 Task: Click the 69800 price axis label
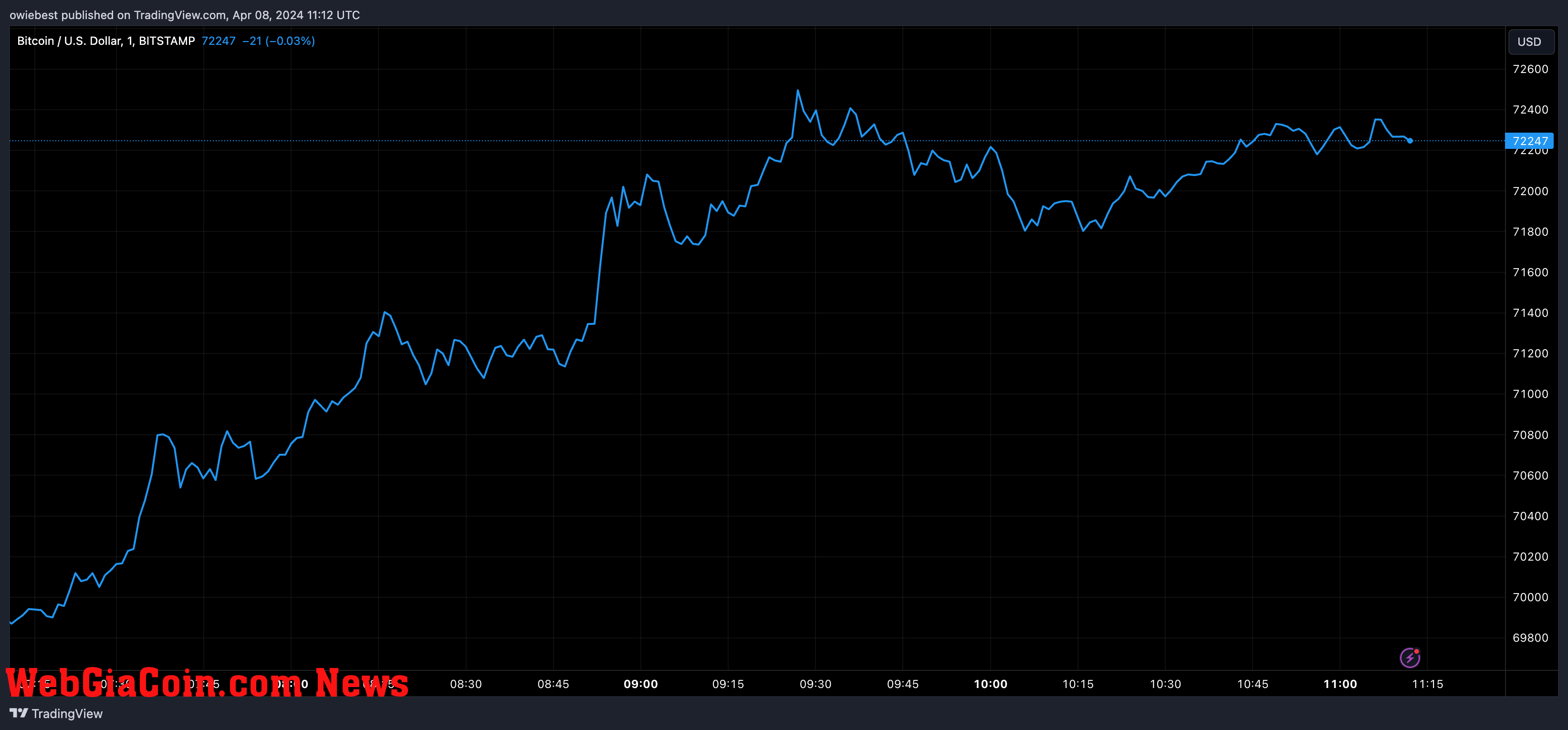[1530, 637]
